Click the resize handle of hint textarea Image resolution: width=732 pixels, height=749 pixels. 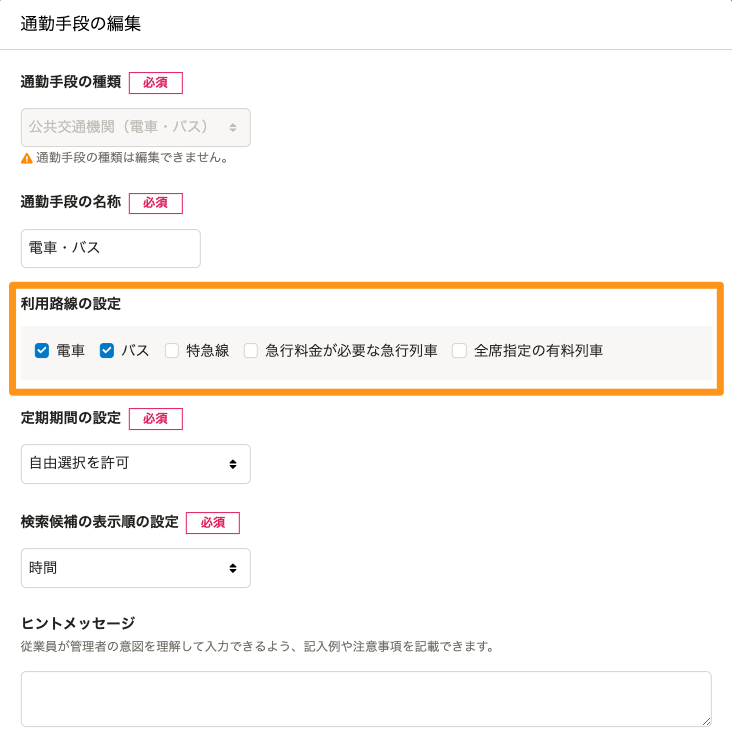point(706,721)
